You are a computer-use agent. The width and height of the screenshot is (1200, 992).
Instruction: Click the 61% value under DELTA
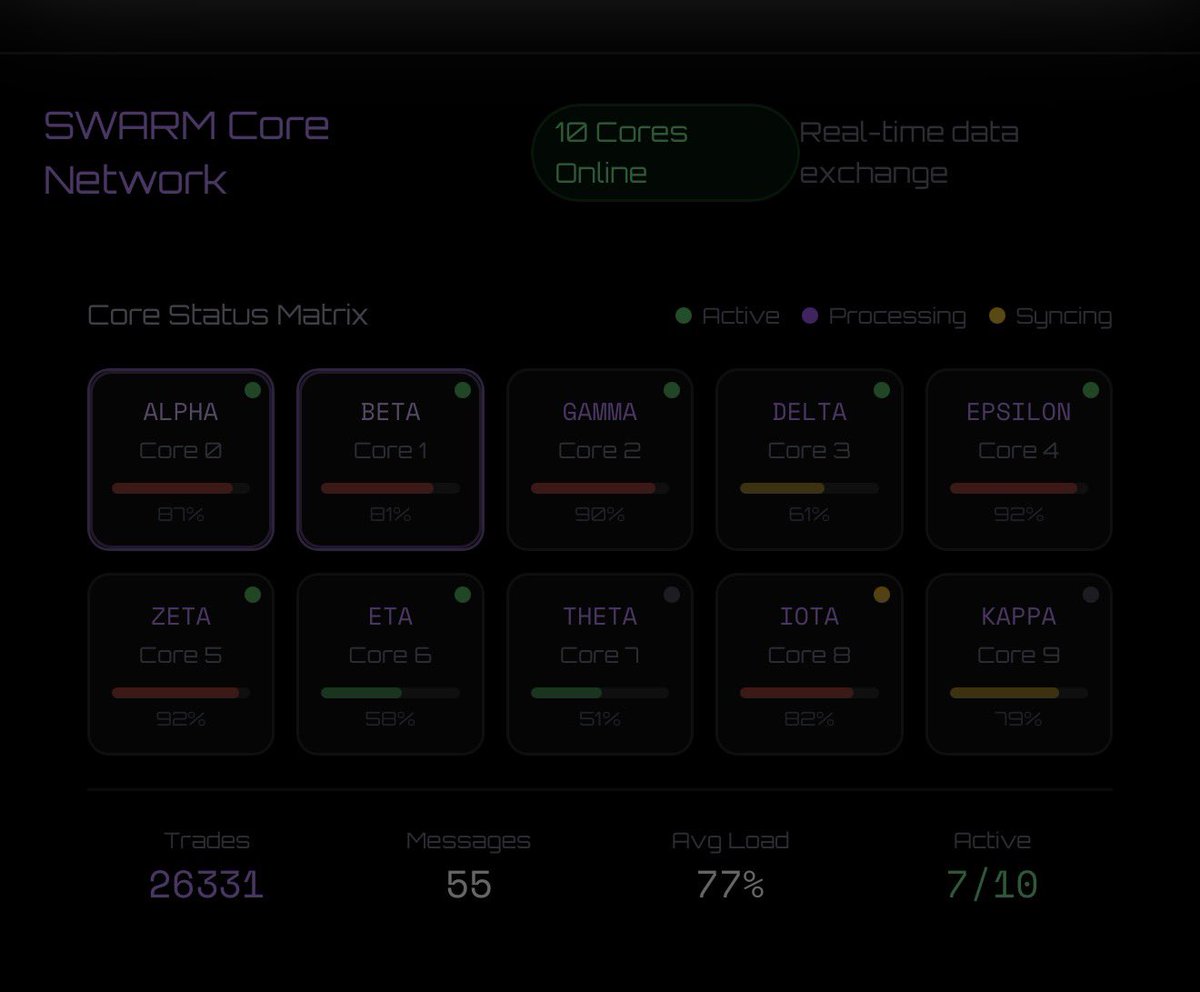point(810,515)
